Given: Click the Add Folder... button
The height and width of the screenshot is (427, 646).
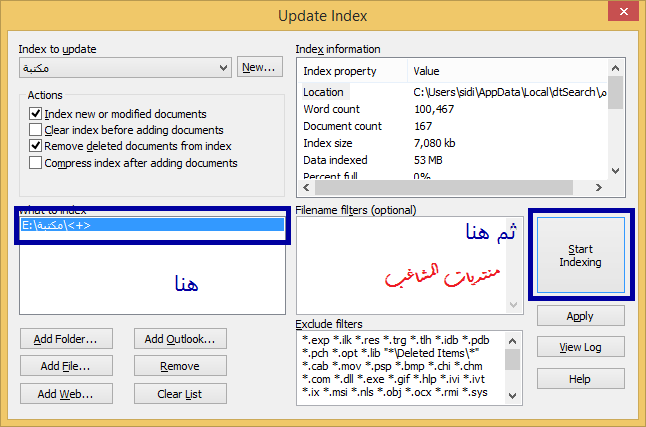Looking at the screenshot, I should (x=65, y=339).
